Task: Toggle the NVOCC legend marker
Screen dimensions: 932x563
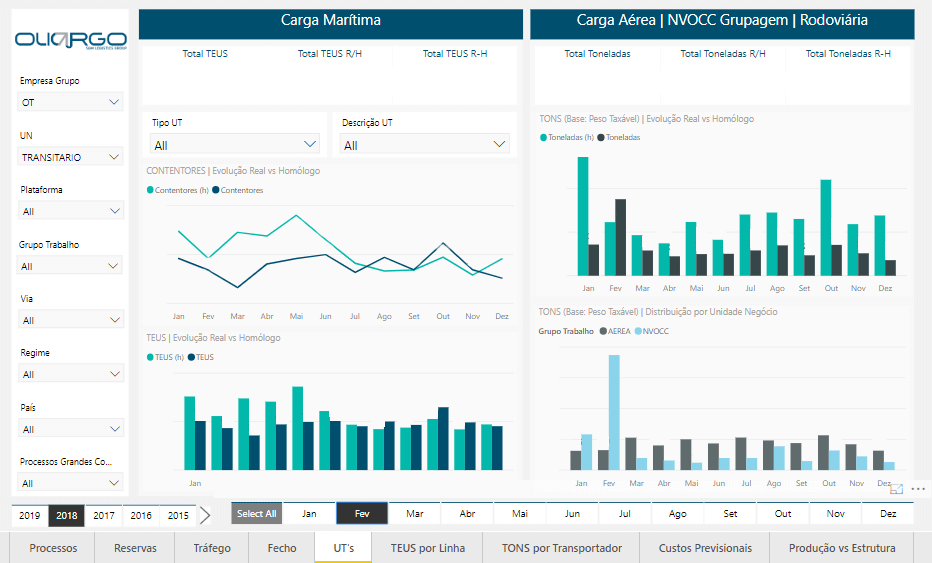Action: (637, 331)
